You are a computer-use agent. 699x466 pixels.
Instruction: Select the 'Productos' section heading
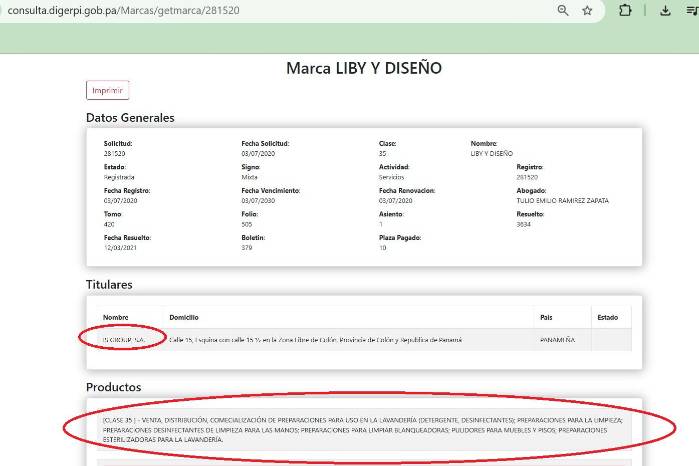tap(113, 387)
